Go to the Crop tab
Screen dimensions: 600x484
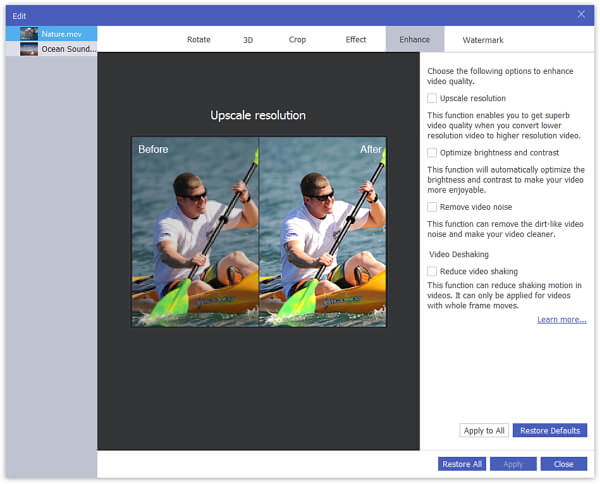[x=298, y=40]
